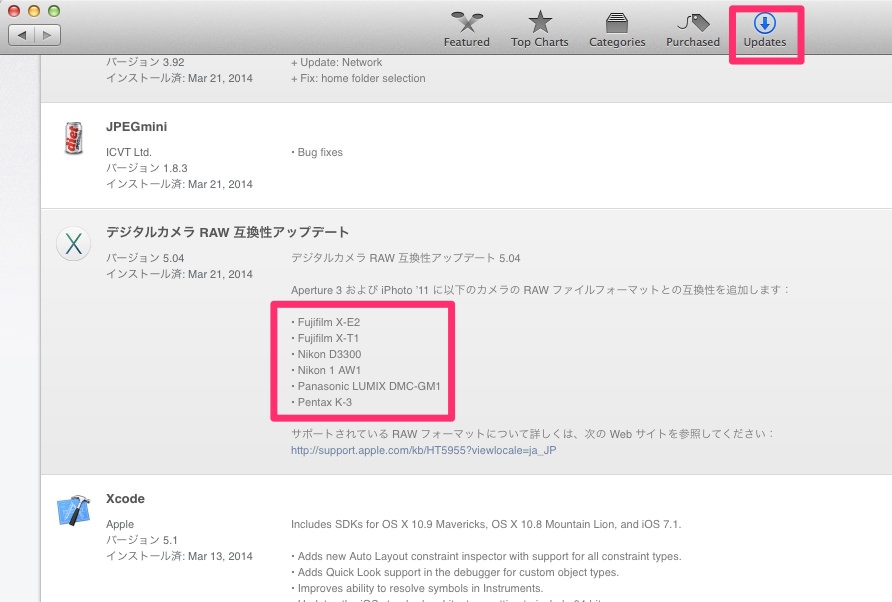Viewport: 892px width, 602px height.
Task: Click Pentax K-3 list entry
Action: pyautogui.click(x=321, y=402)
